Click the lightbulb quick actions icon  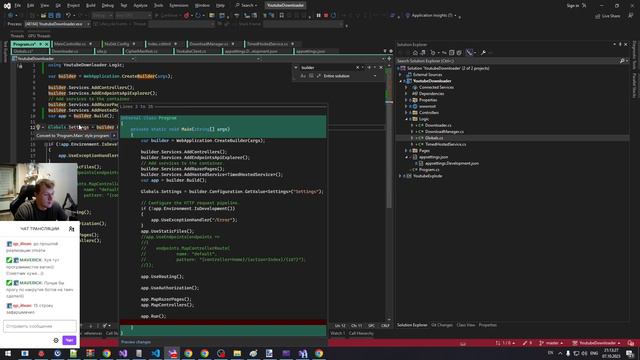click(x=38, y=127)
